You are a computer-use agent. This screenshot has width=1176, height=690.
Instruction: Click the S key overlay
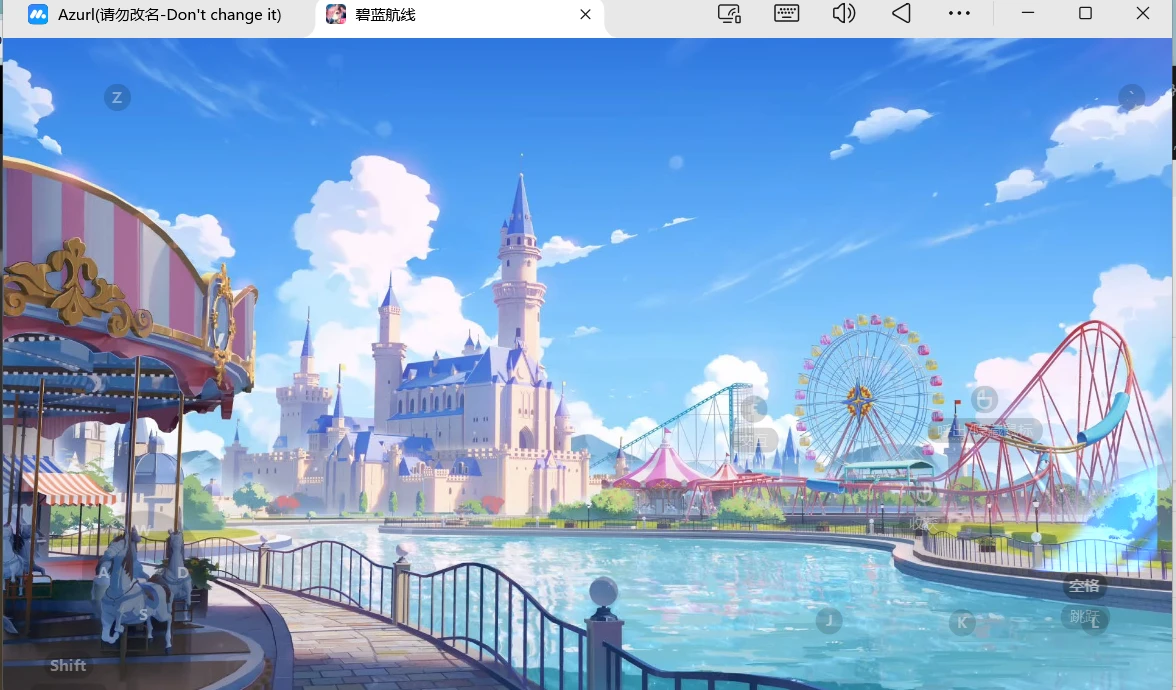pyautogui.click(x=143, y=614)
